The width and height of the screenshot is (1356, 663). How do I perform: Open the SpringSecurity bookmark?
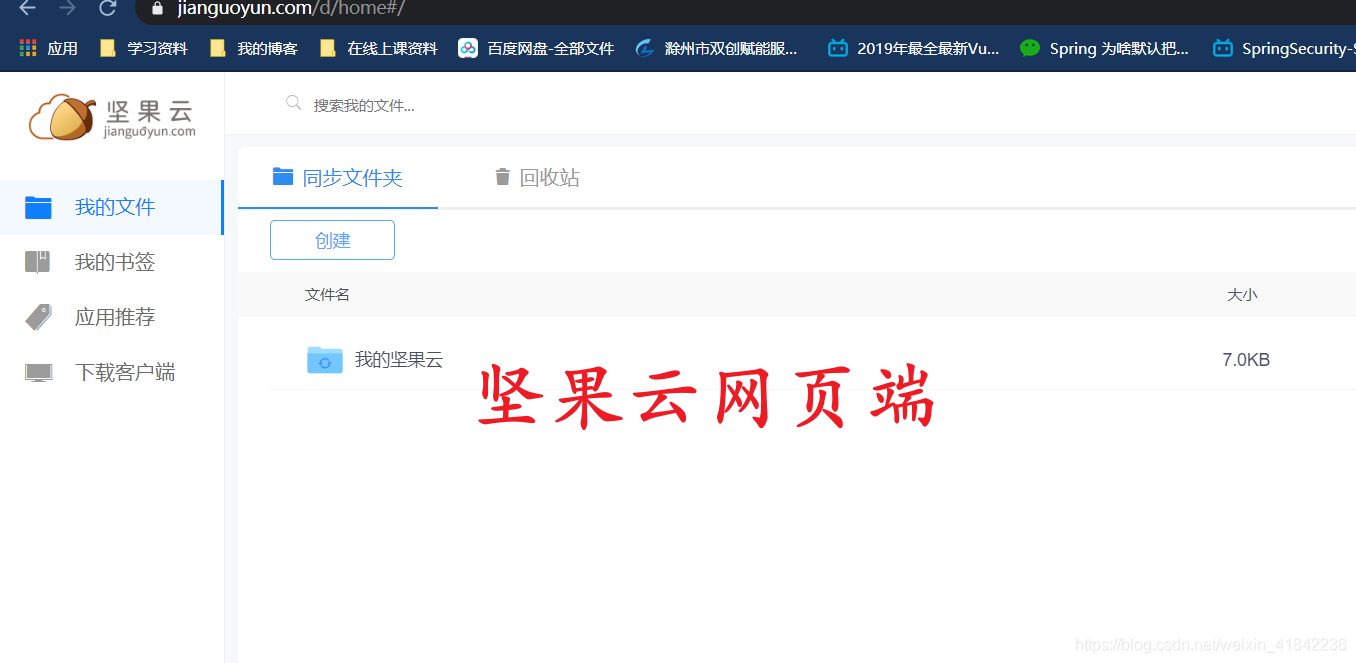click(x=1283, y=48)
